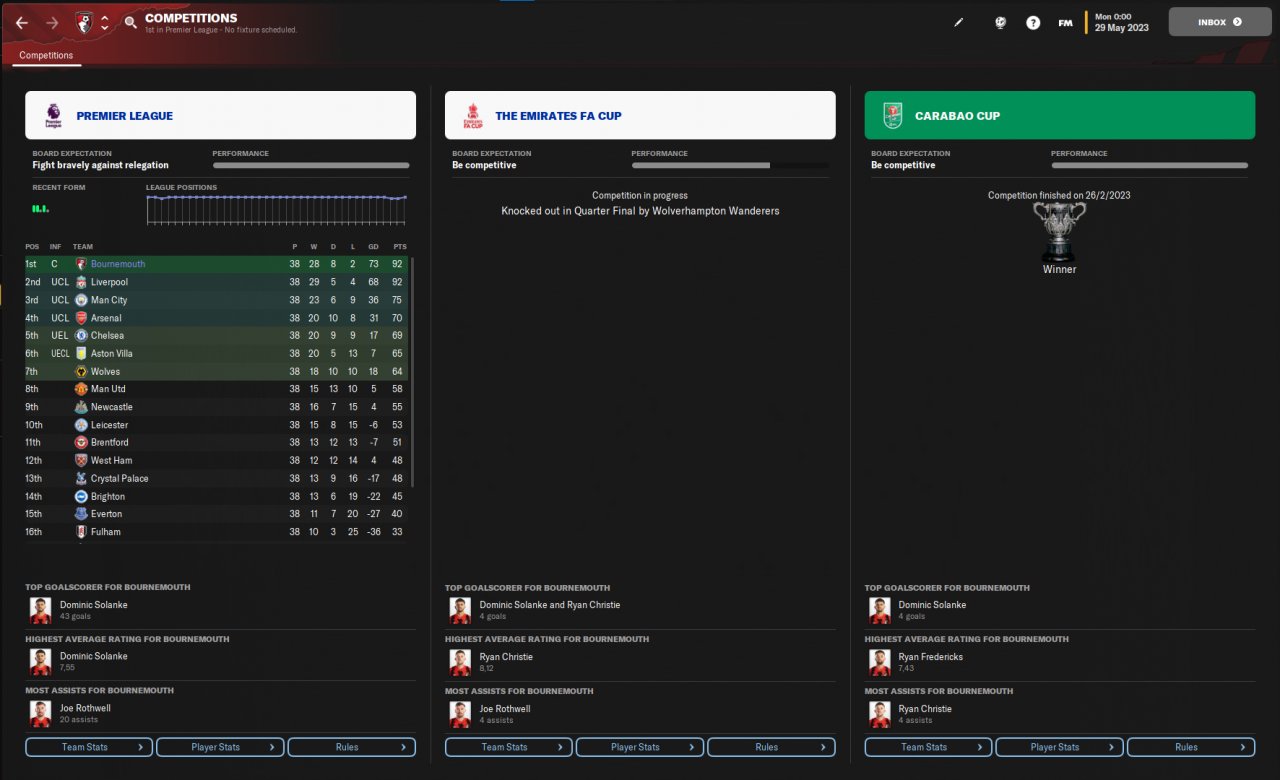
Task: Click the Emirates FA Cup logo
Action: coord(472,116)
